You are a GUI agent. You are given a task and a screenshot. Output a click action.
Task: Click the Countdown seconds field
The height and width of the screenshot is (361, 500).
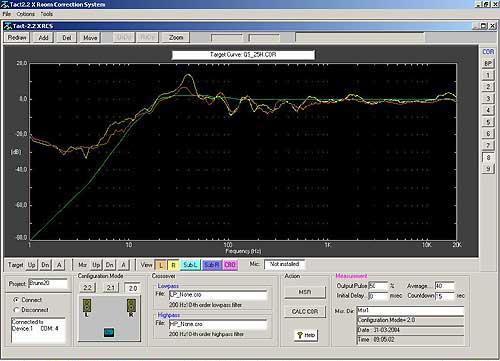point(444,296)
